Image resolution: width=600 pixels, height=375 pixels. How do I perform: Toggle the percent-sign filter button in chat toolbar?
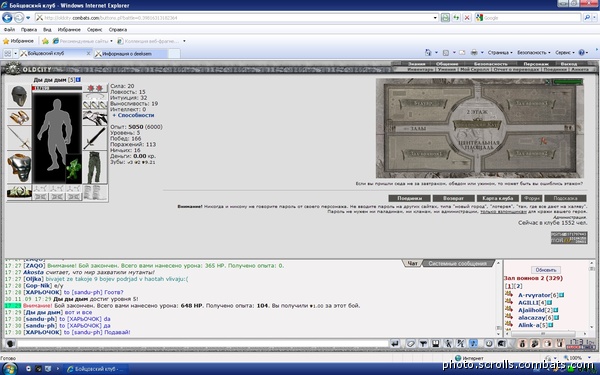461,344
